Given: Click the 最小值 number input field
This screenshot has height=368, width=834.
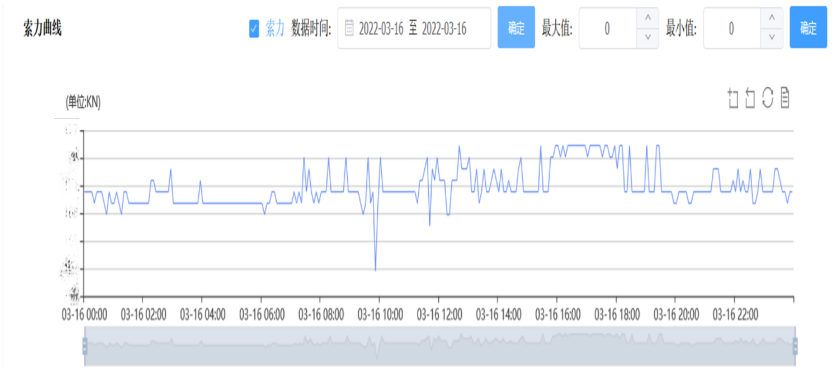Looking at the screenshot, I should pos(732,28).
